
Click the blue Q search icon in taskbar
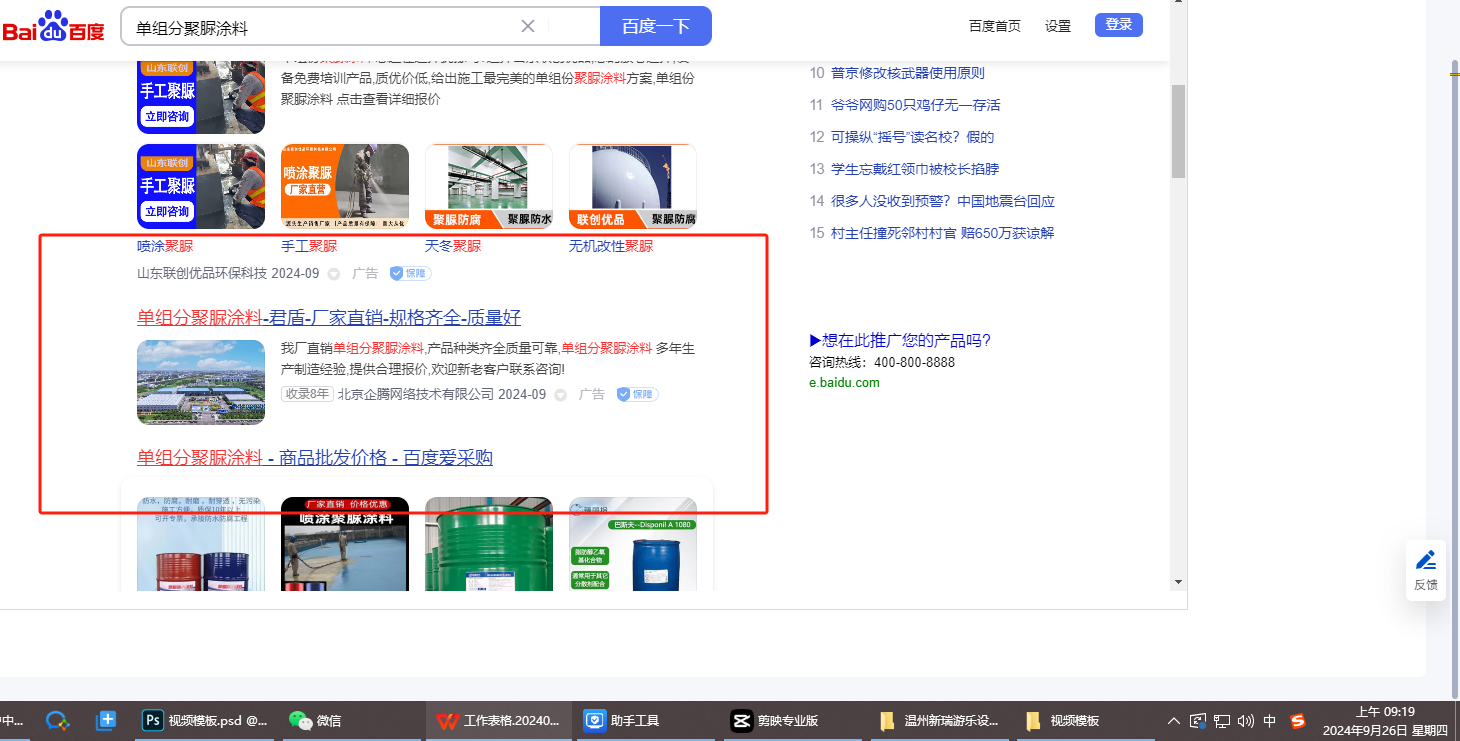pos(57,720)
